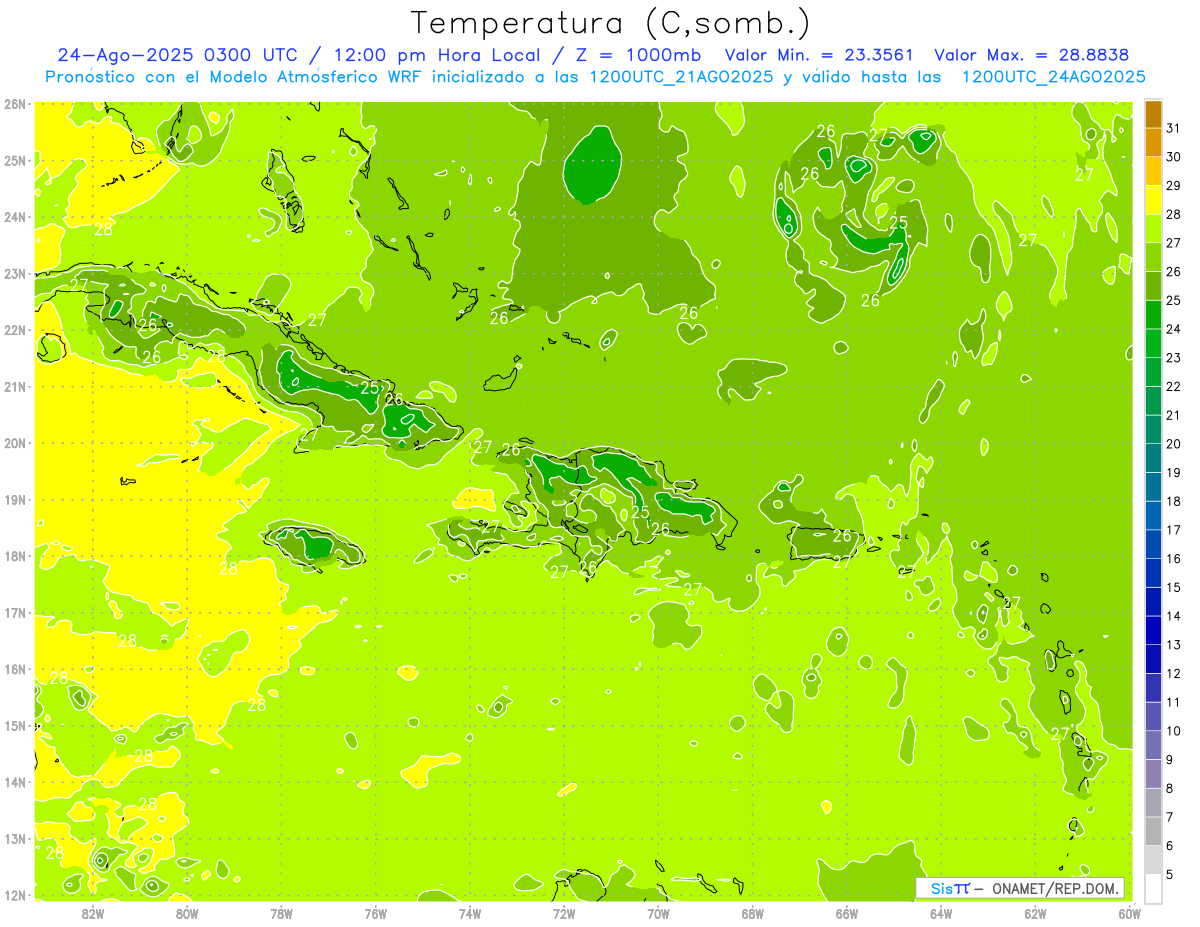
Task: Click the 18N latitude axis label
Action: 15,556
